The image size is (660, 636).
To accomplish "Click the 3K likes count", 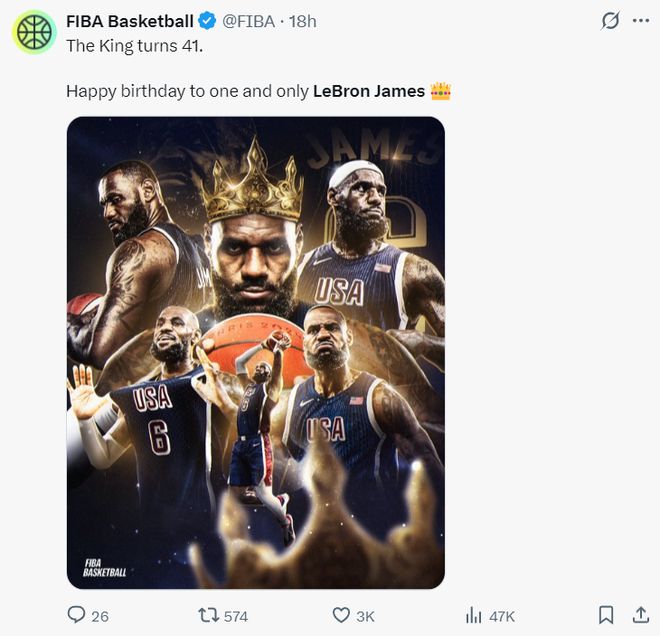I will (365, 616).
